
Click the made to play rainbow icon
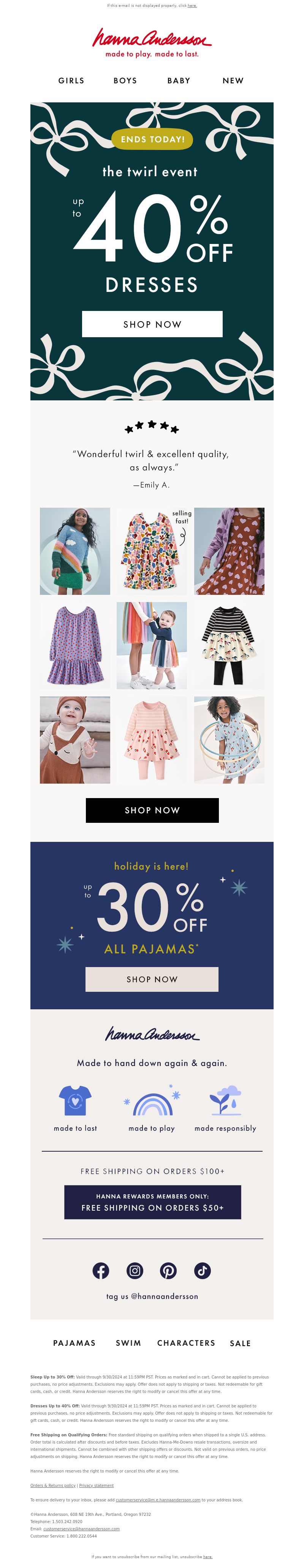(152, 1101)
